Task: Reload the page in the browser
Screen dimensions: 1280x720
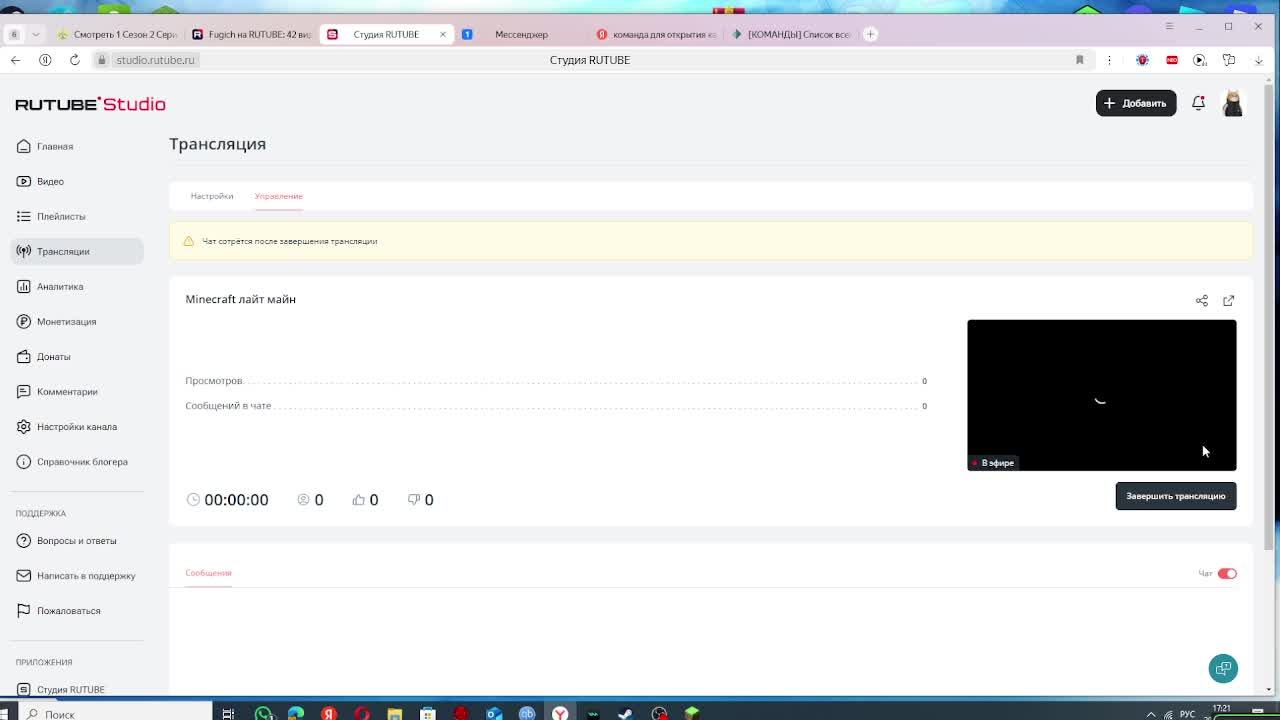Action: pyautogui.click(x=74, y=60)
